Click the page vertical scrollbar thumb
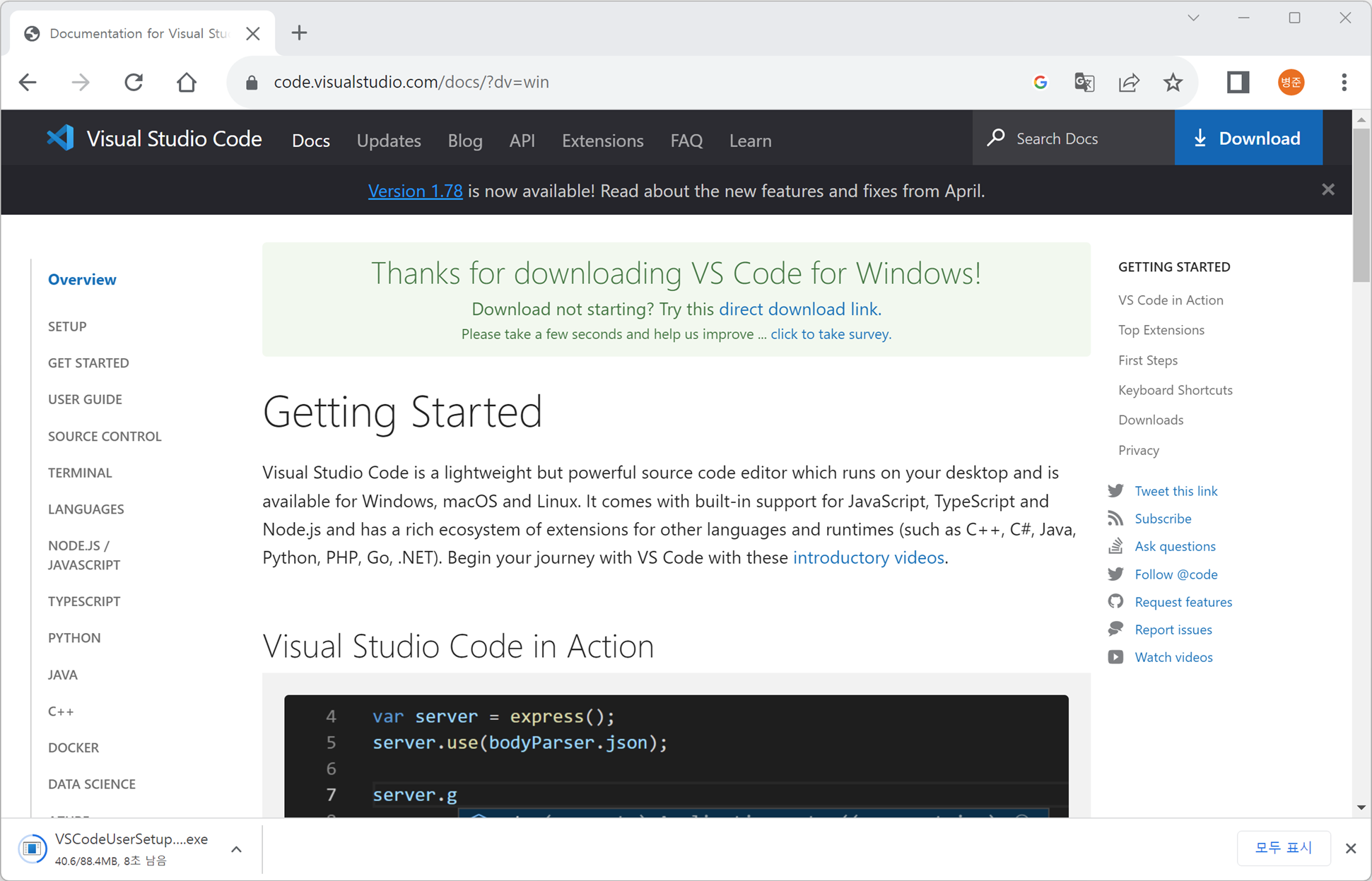The image size is (1372, 881). 1361,205
